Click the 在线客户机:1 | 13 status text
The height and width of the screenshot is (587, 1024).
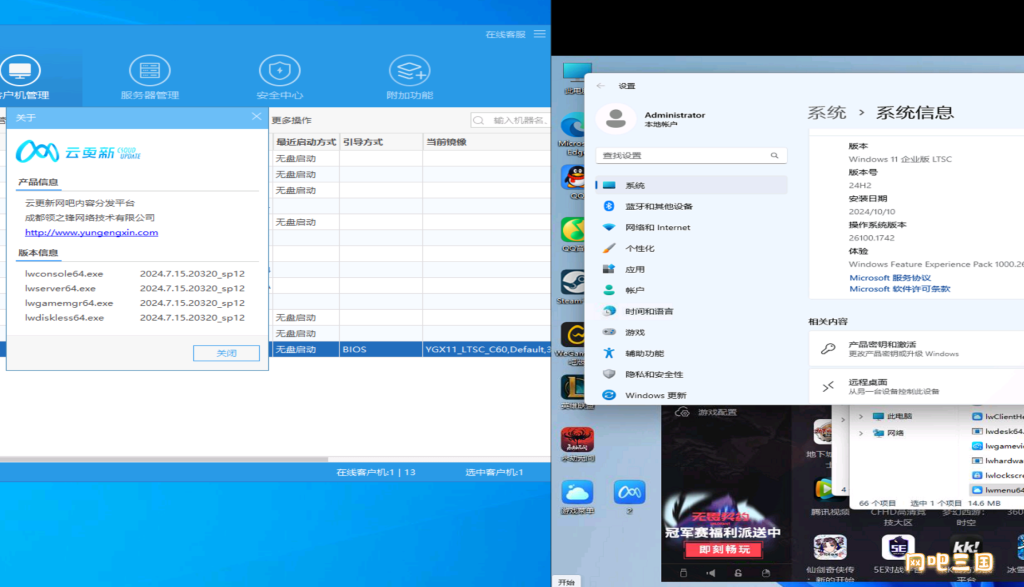376,472
